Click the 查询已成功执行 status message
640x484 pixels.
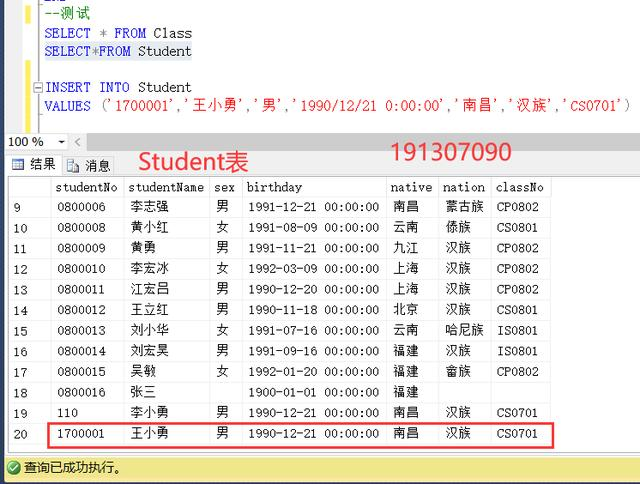coord(73,468)
